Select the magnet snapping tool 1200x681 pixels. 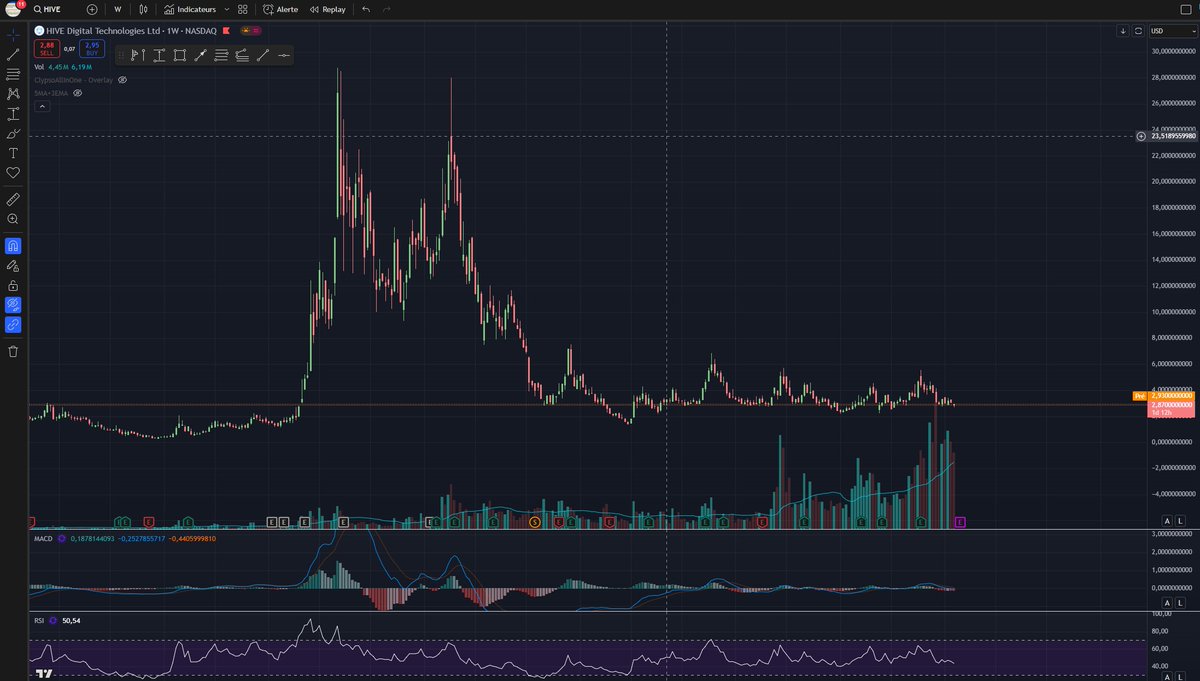click(13, 243)
